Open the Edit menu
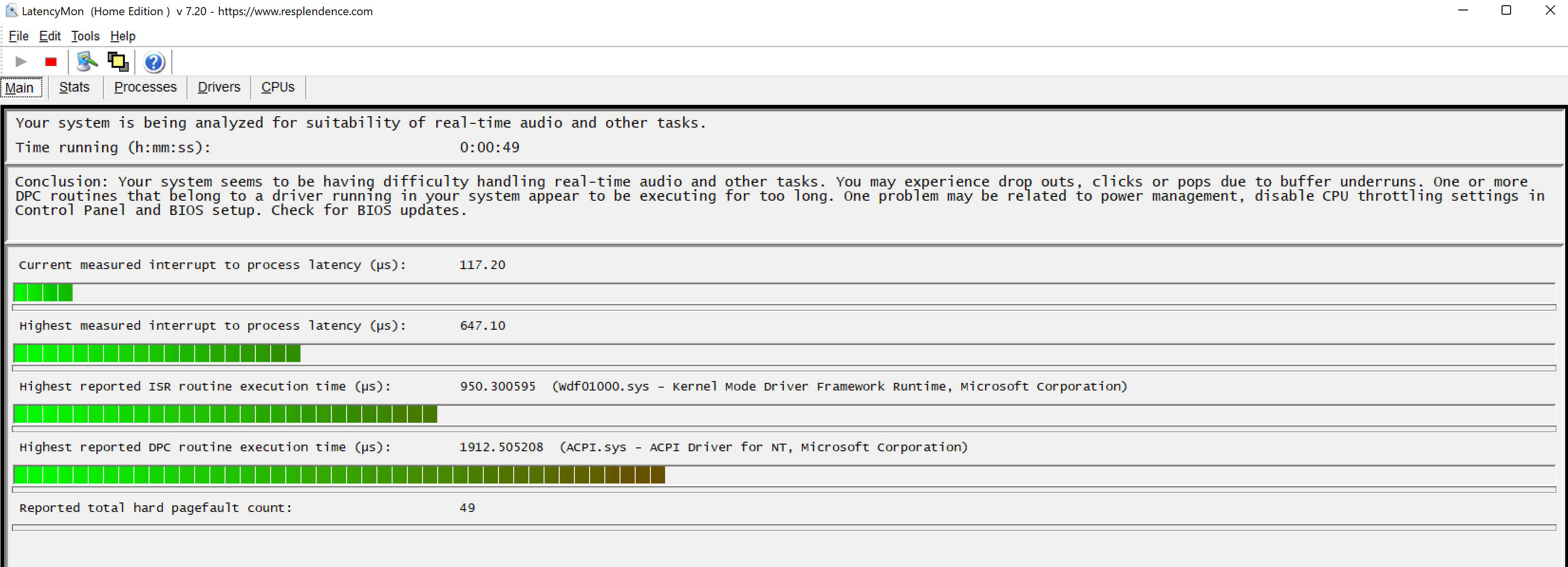The height and width of the screenshot is (567, 1568). 50,36
